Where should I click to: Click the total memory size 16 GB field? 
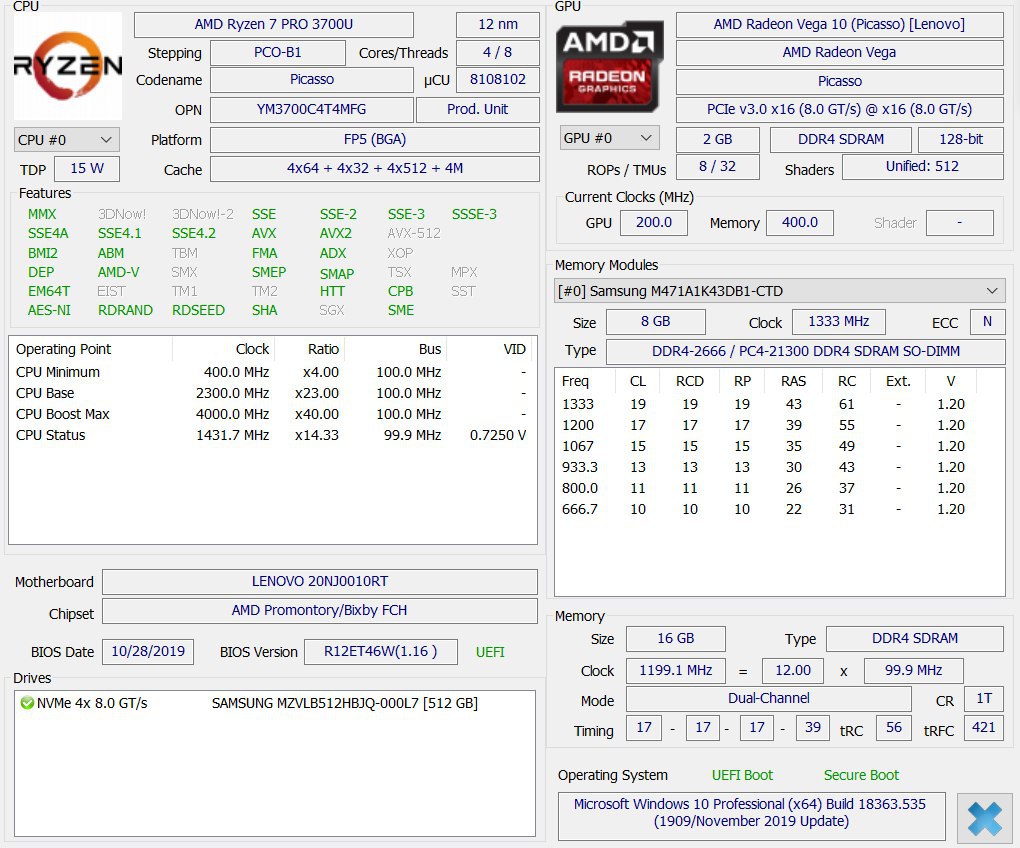(675, 639)
